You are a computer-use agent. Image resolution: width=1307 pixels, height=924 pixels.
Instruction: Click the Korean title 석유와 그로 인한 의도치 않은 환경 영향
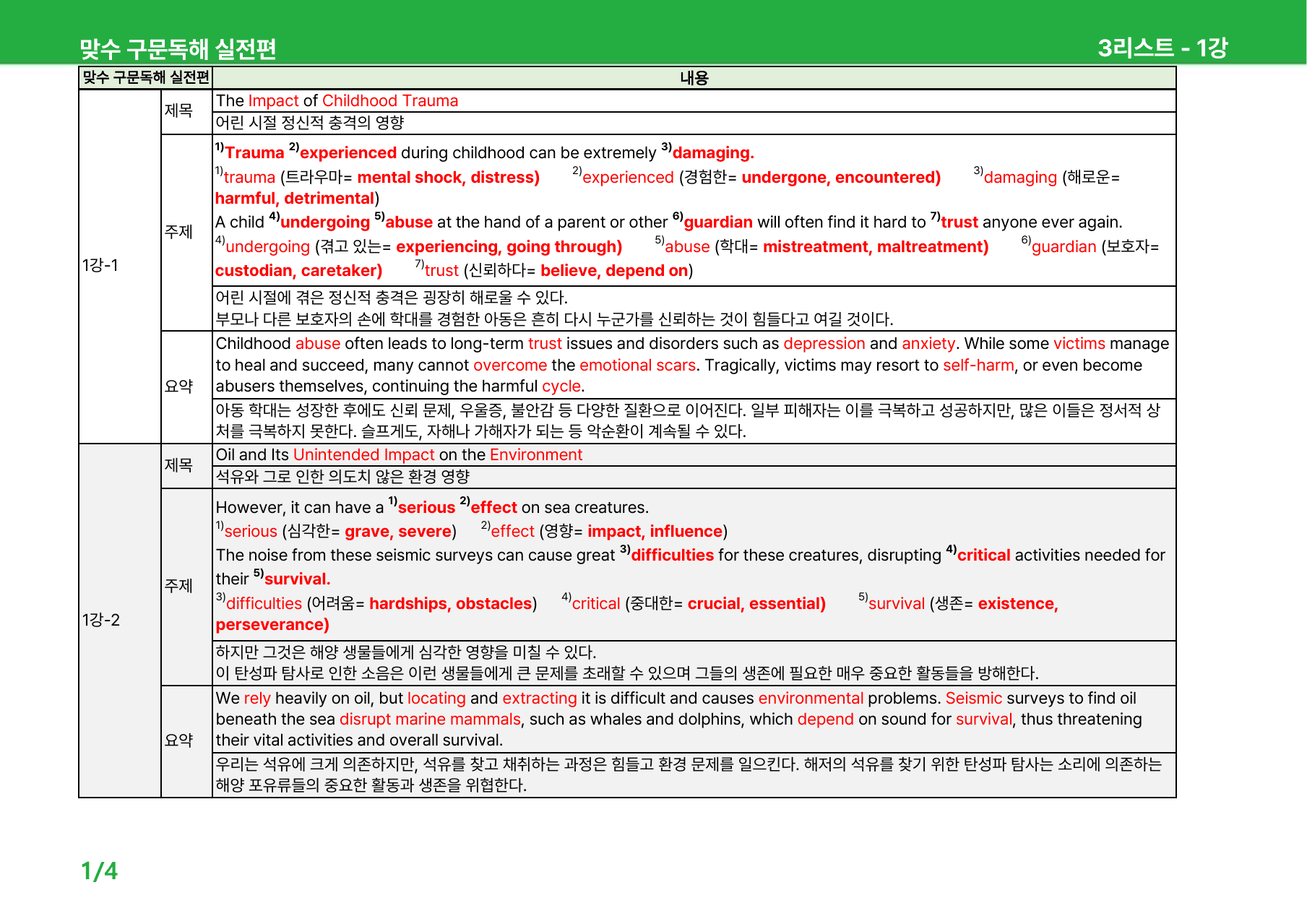[343, 476]
